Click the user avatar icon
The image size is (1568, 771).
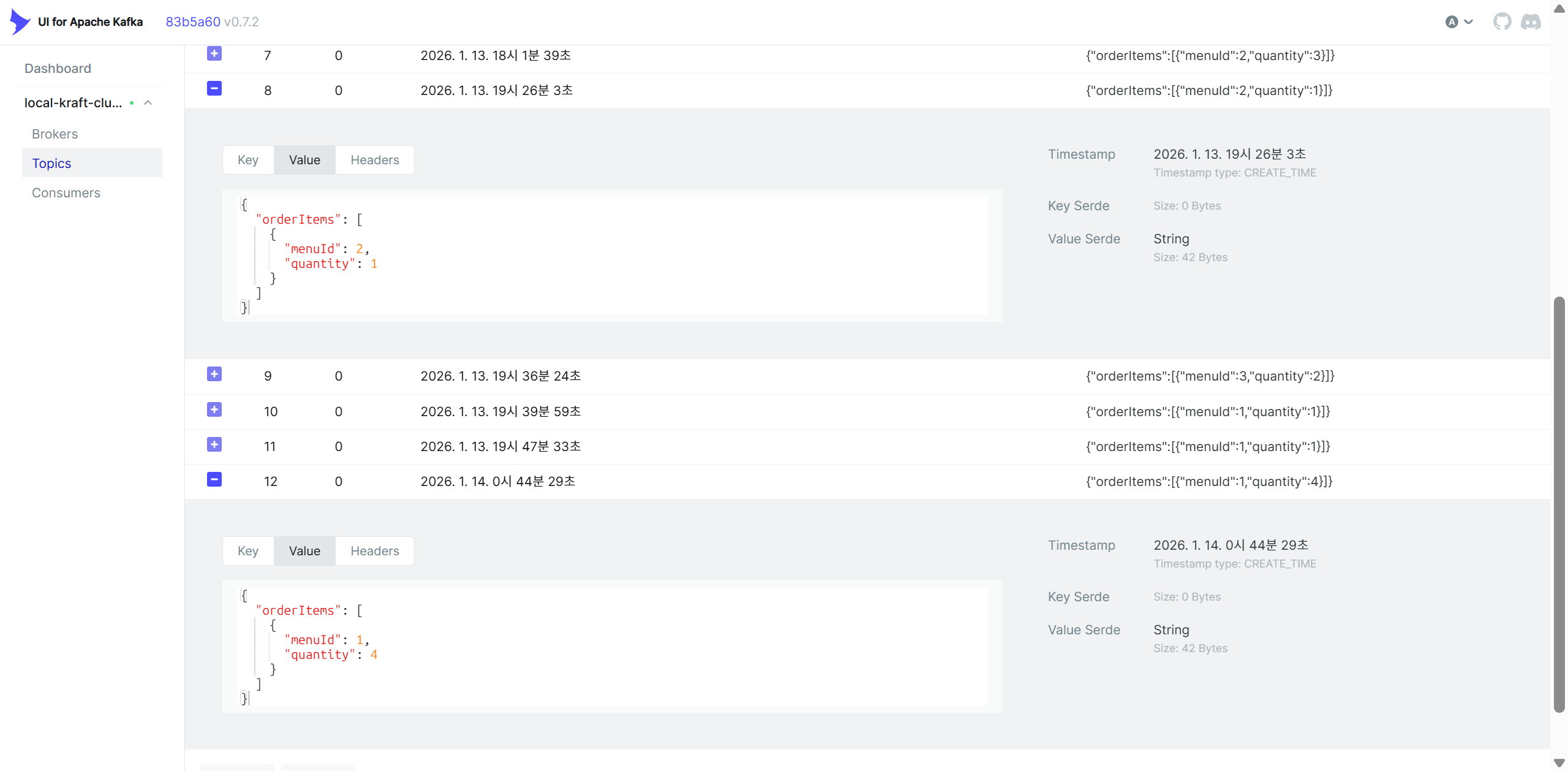click(1451, 22)
